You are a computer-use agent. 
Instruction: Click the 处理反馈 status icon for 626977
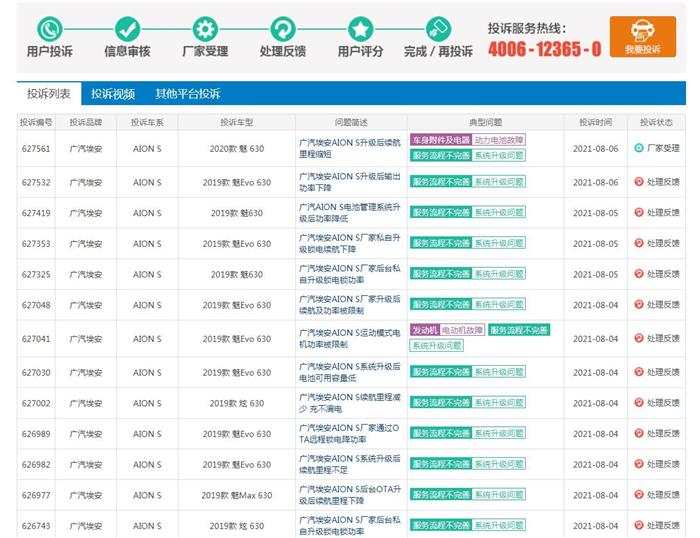(639, 495)
